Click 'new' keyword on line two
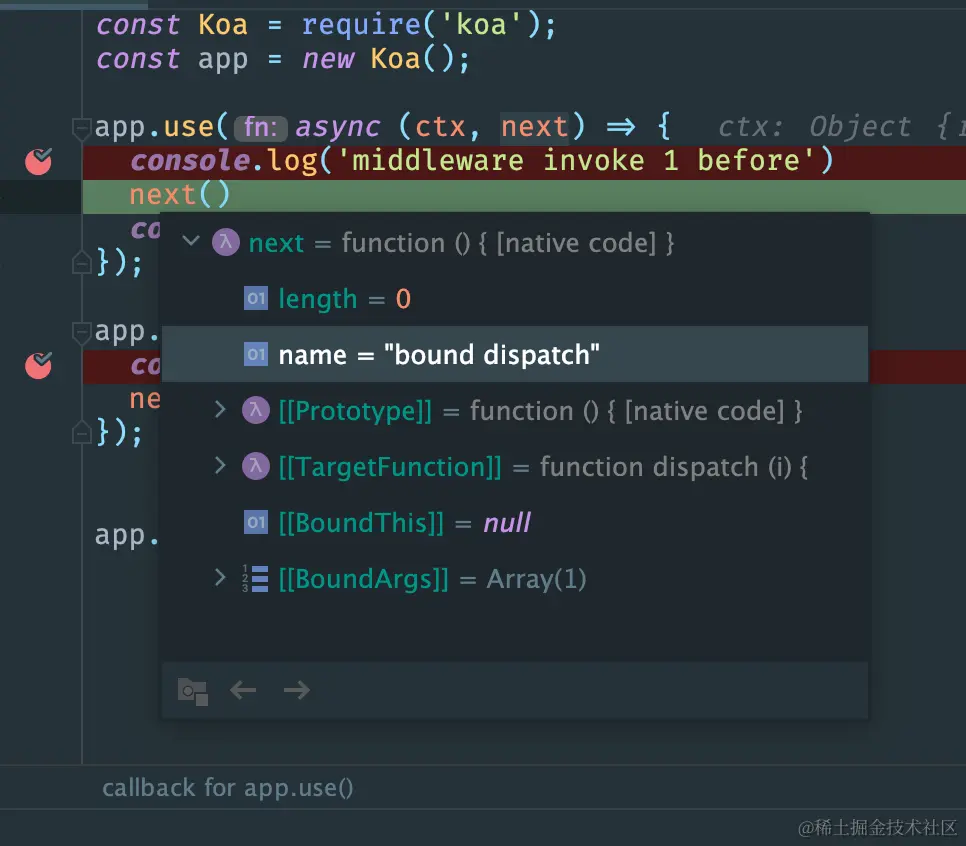The image size is (966, 846). click(x=328, y=59)
